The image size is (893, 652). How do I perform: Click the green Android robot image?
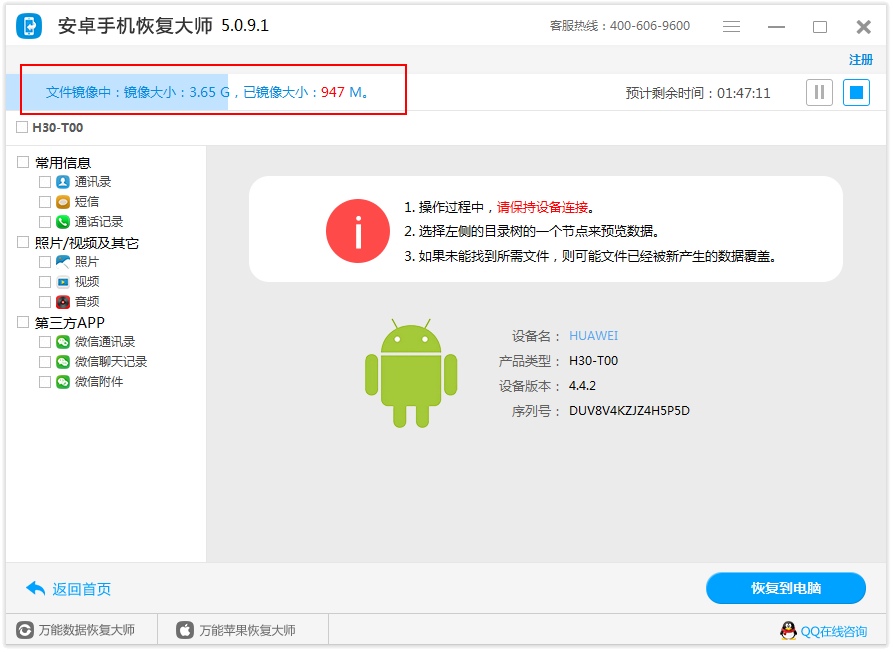point(411,373)
